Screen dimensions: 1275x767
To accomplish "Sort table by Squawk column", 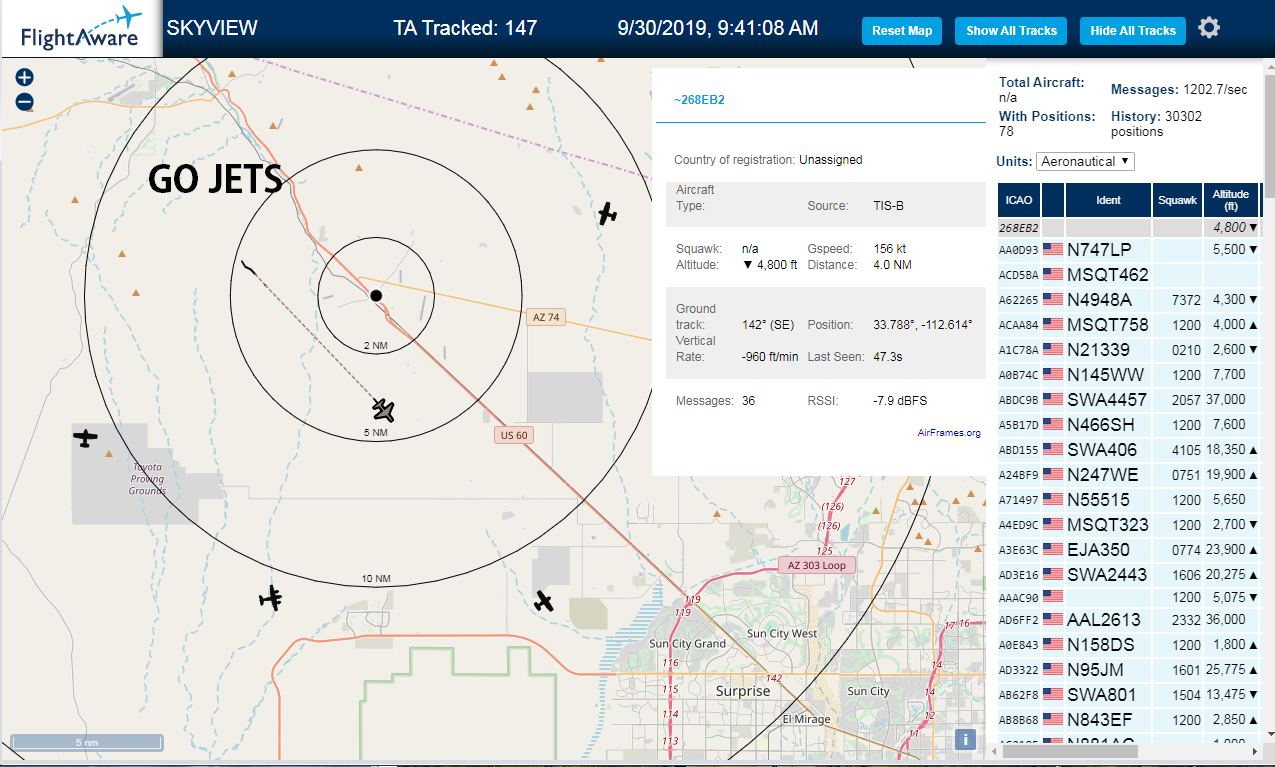I will point(1177,200).
